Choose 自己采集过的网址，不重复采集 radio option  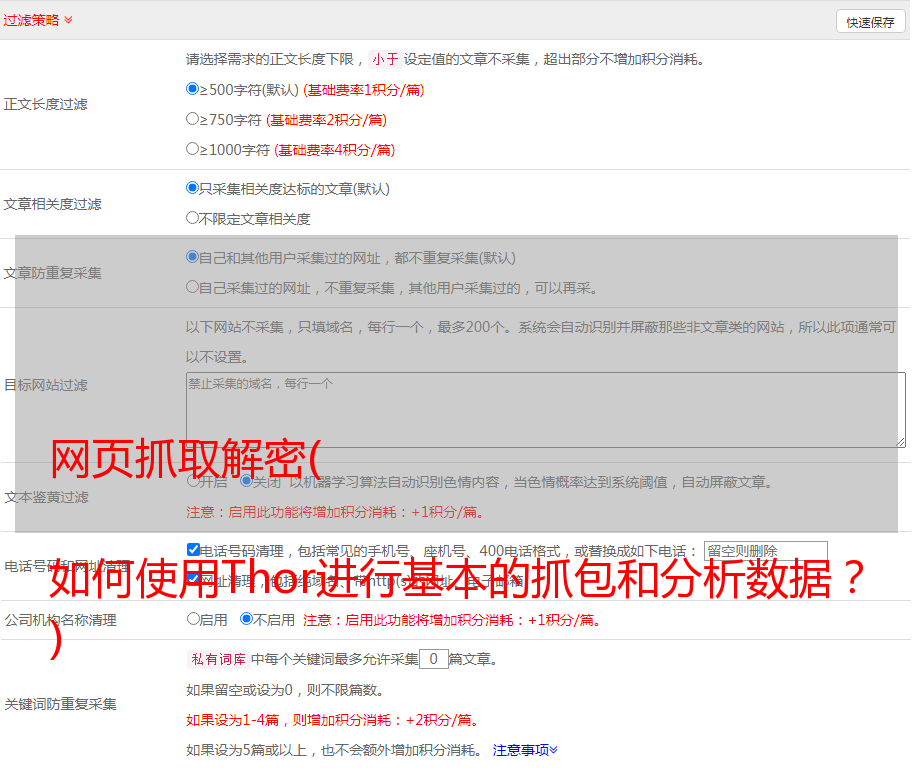point(192,287)
